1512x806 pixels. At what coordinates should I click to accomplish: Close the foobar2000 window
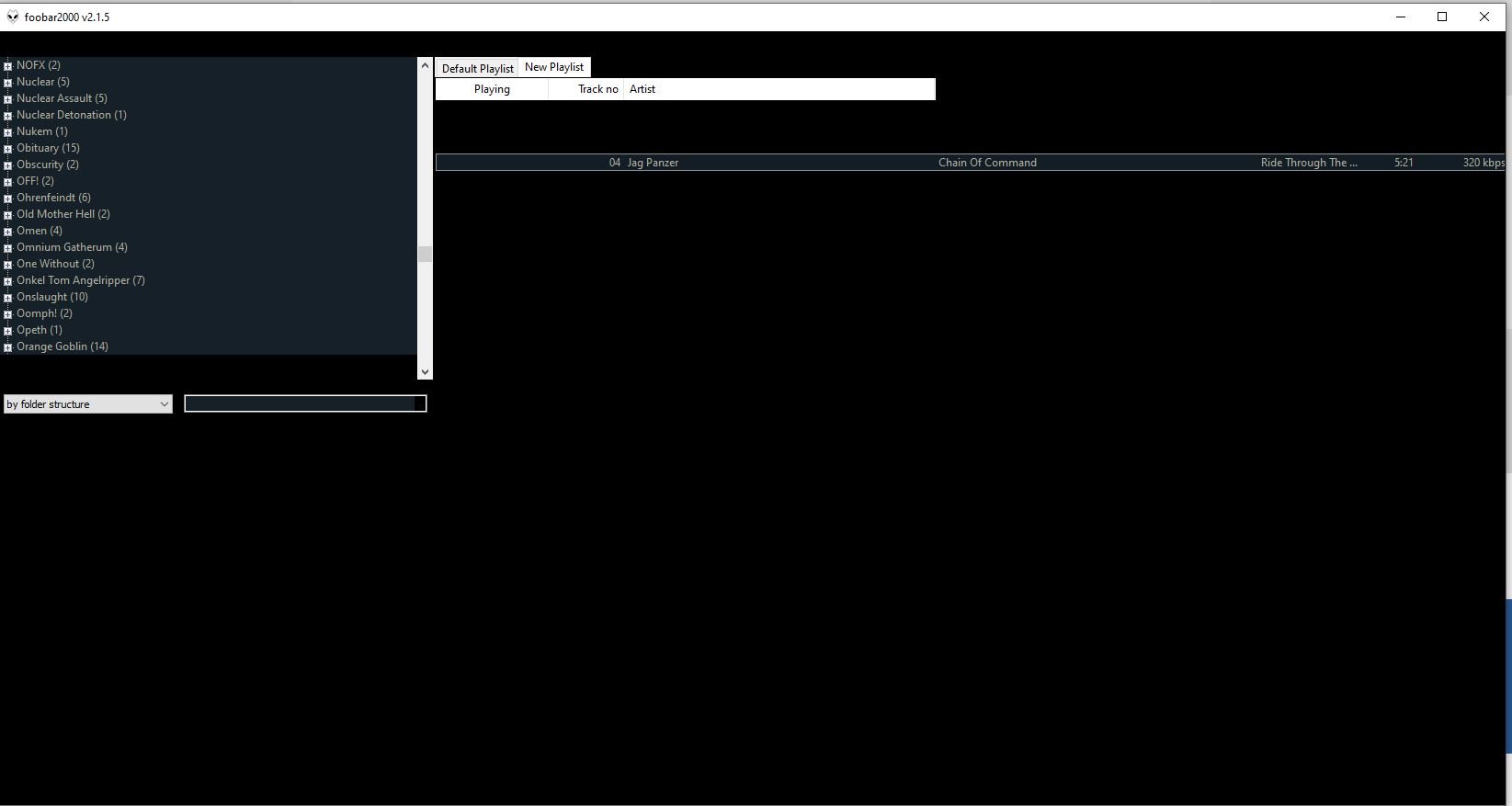pos(1484,17)
